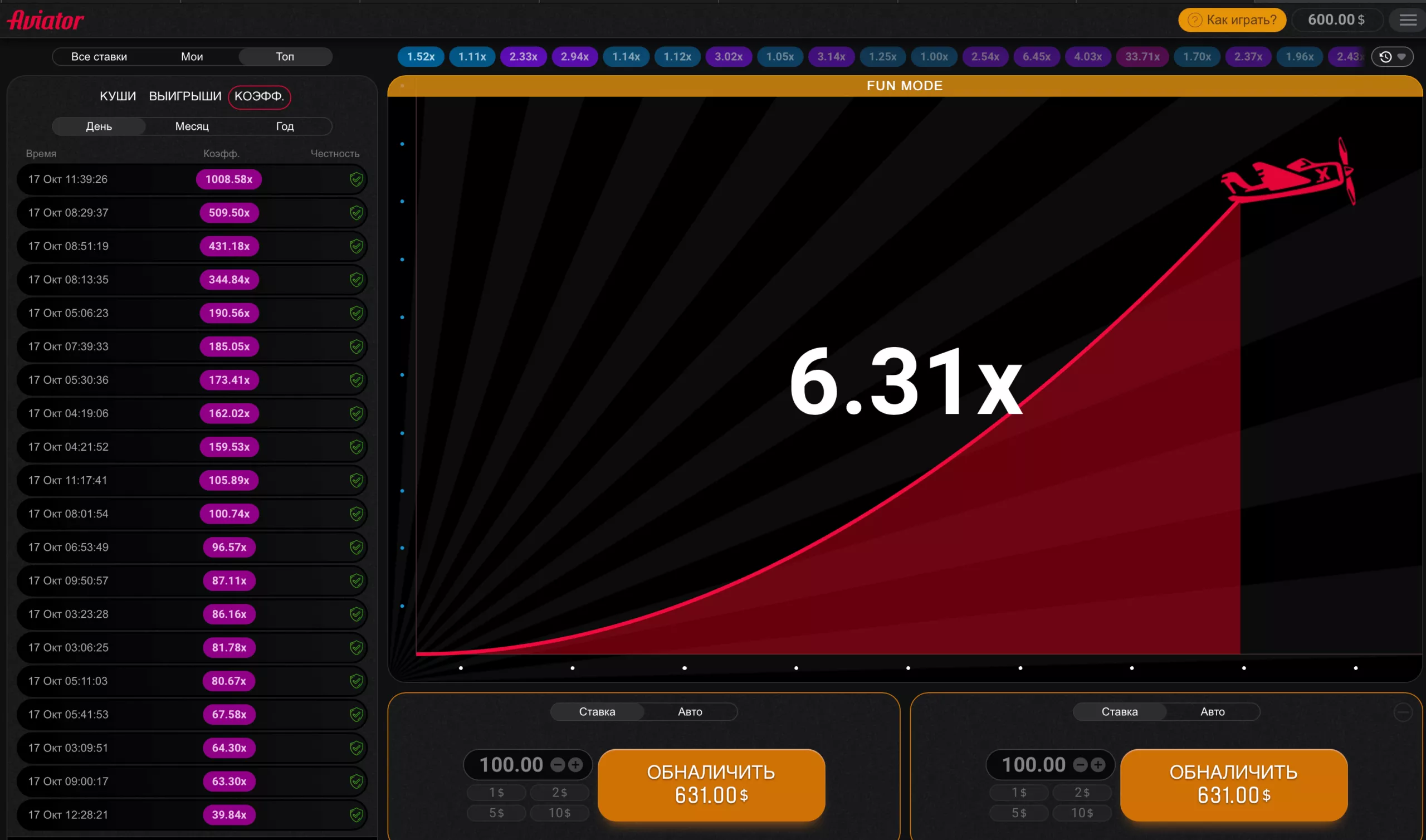Switch to the Мои bets tab
1426x840 pixels.
point(192,57)
